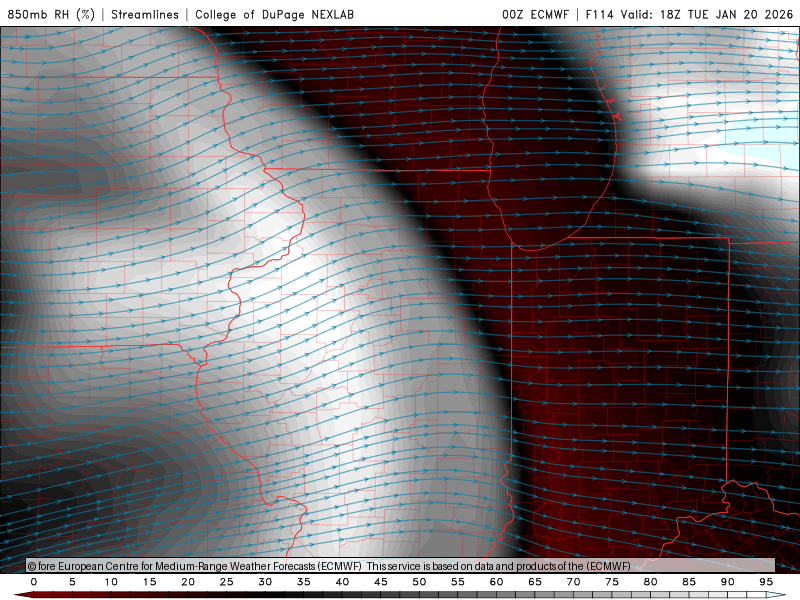Click "Valid: 18Z TUE JAN 20 2026" timestamp
This screenshot has height=600, width=800.
tap(707, 14)
